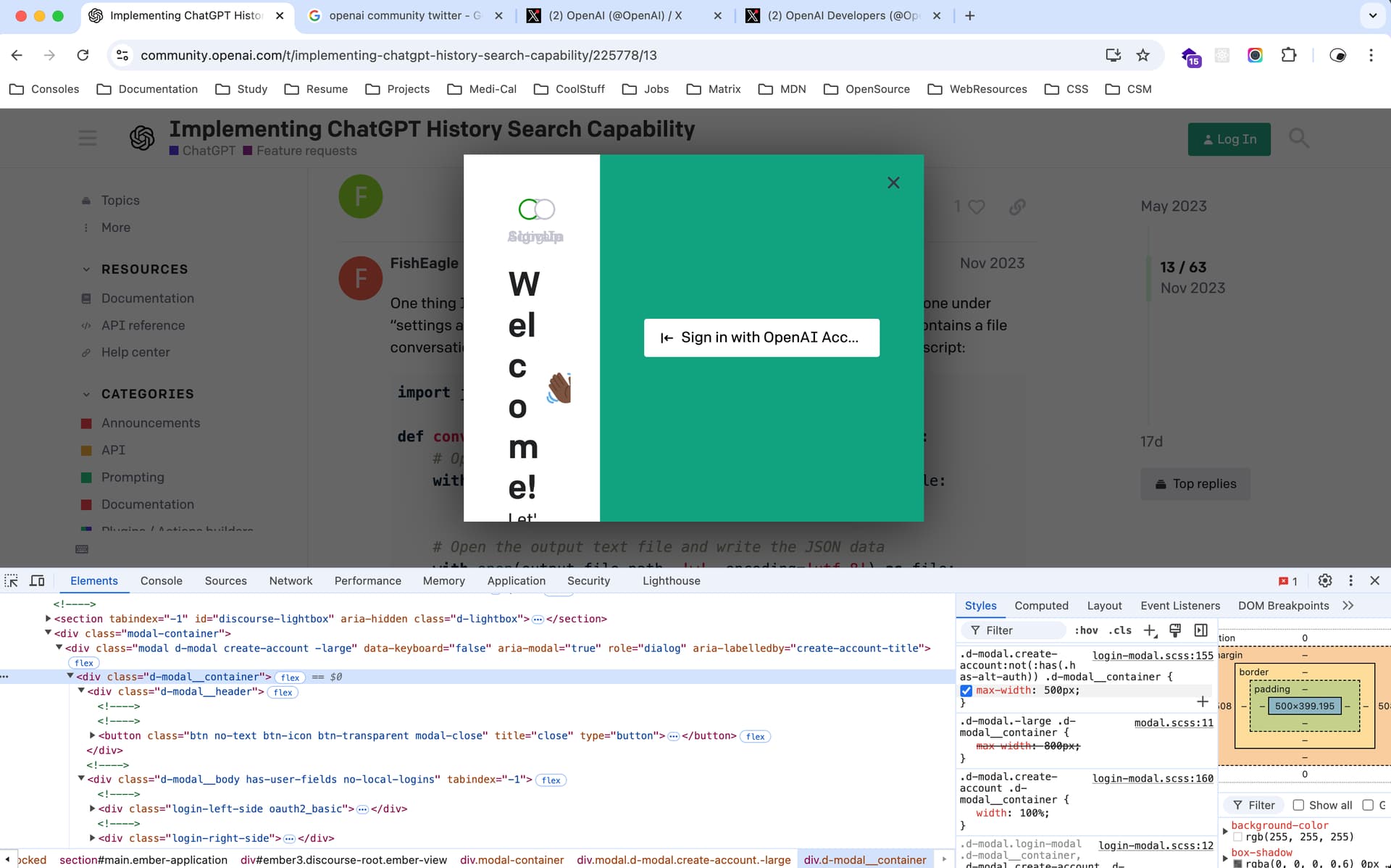Close the login modal X icon
The height and width of the screenshot is (868, 1391).
coord(893,183)
